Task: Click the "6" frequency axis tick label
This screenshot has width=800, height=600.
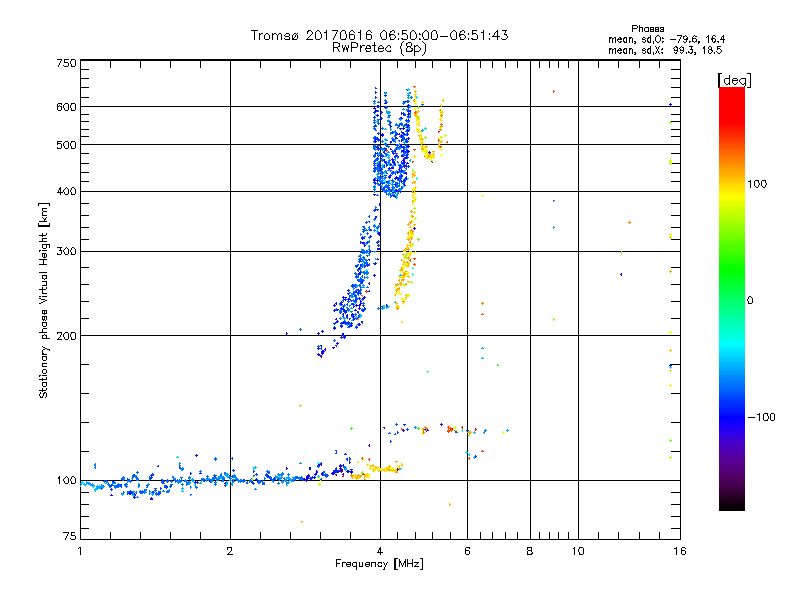Action: (x=467, y=551)
